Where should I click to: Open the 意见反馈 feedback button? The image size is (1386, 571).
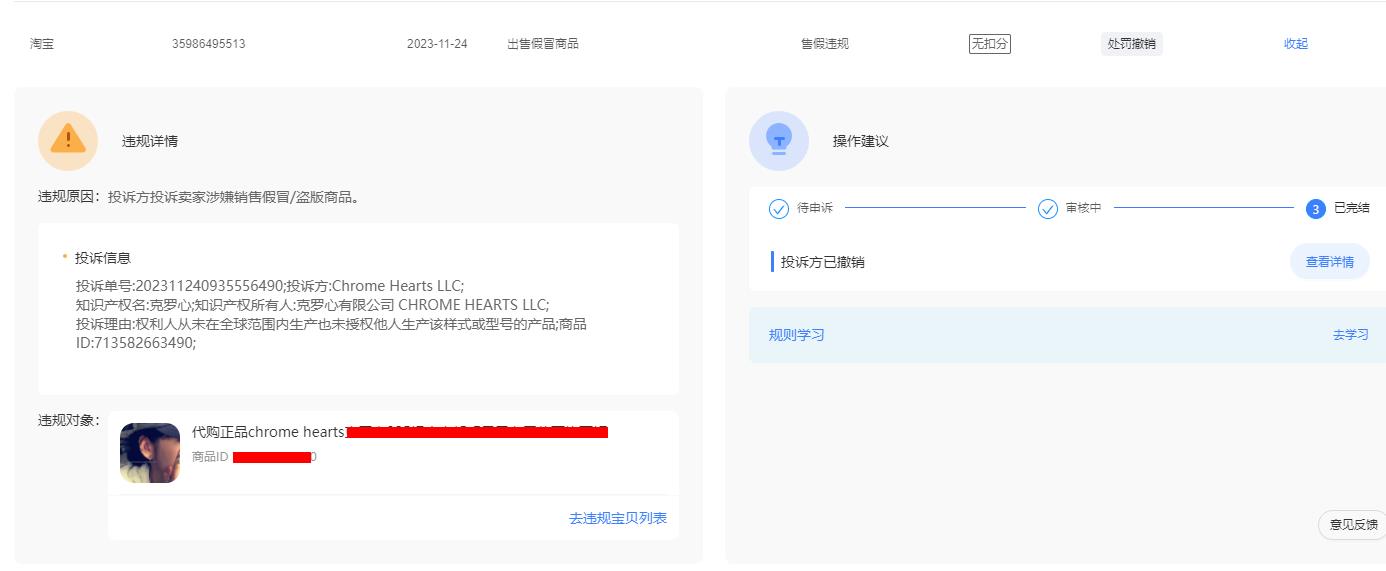click(1353, 524)
